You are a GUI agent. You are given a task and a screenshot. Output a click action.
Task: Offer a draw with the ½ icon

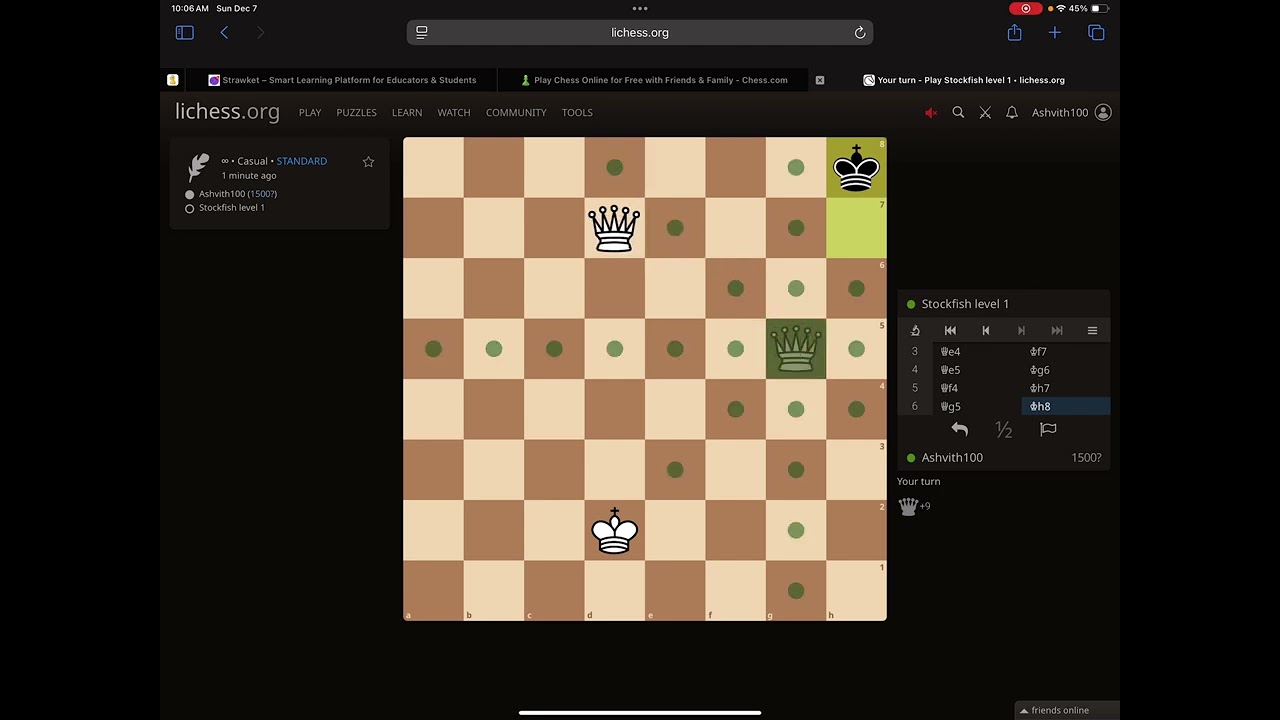tap(1004, 430)
